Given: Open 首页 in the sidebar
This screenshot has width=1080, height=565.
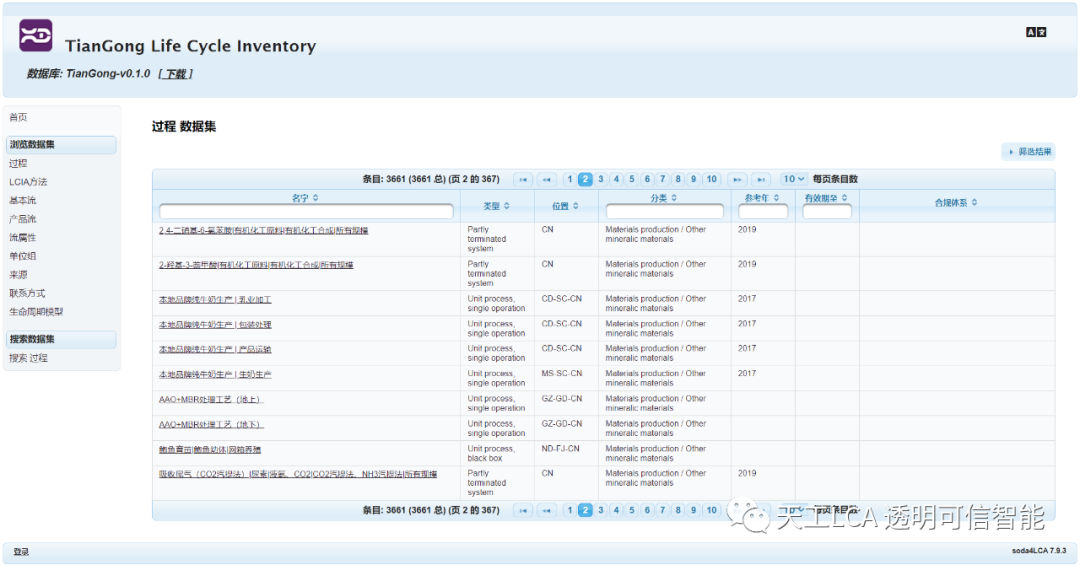Looking at the screenshot, I should (x=19, y=117).
